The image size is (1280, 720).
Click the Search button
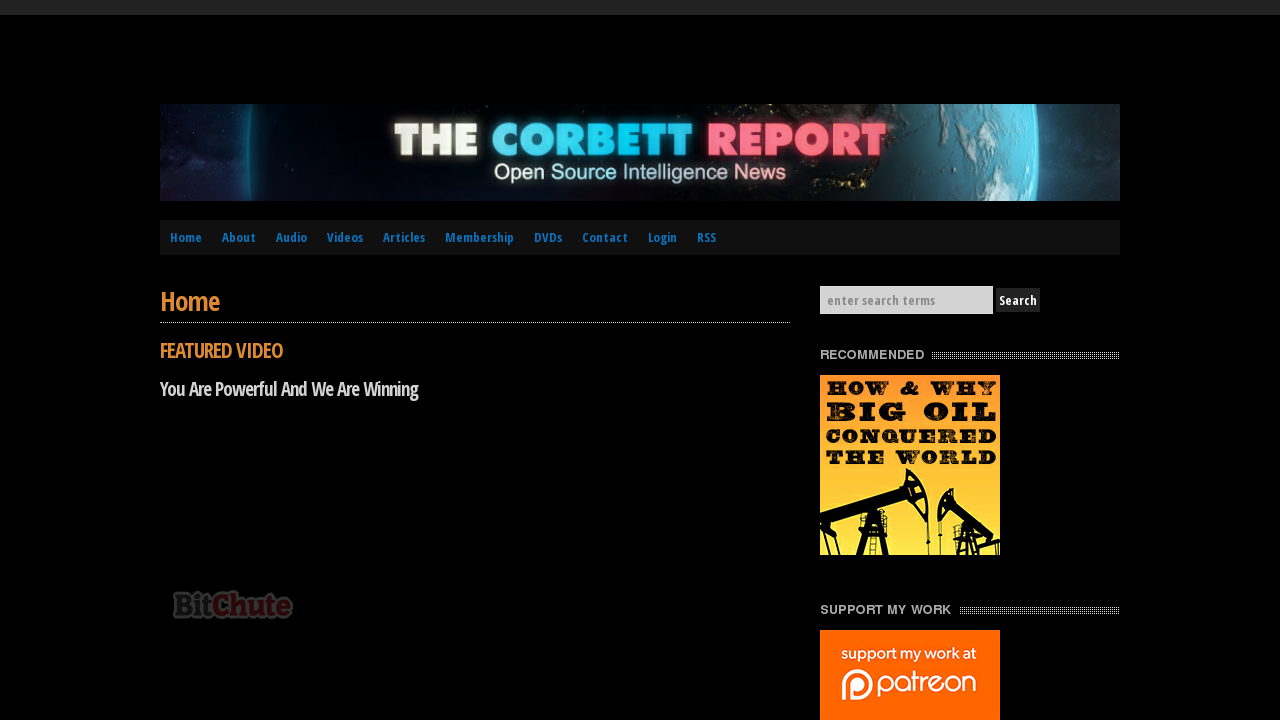point(1018,300)
